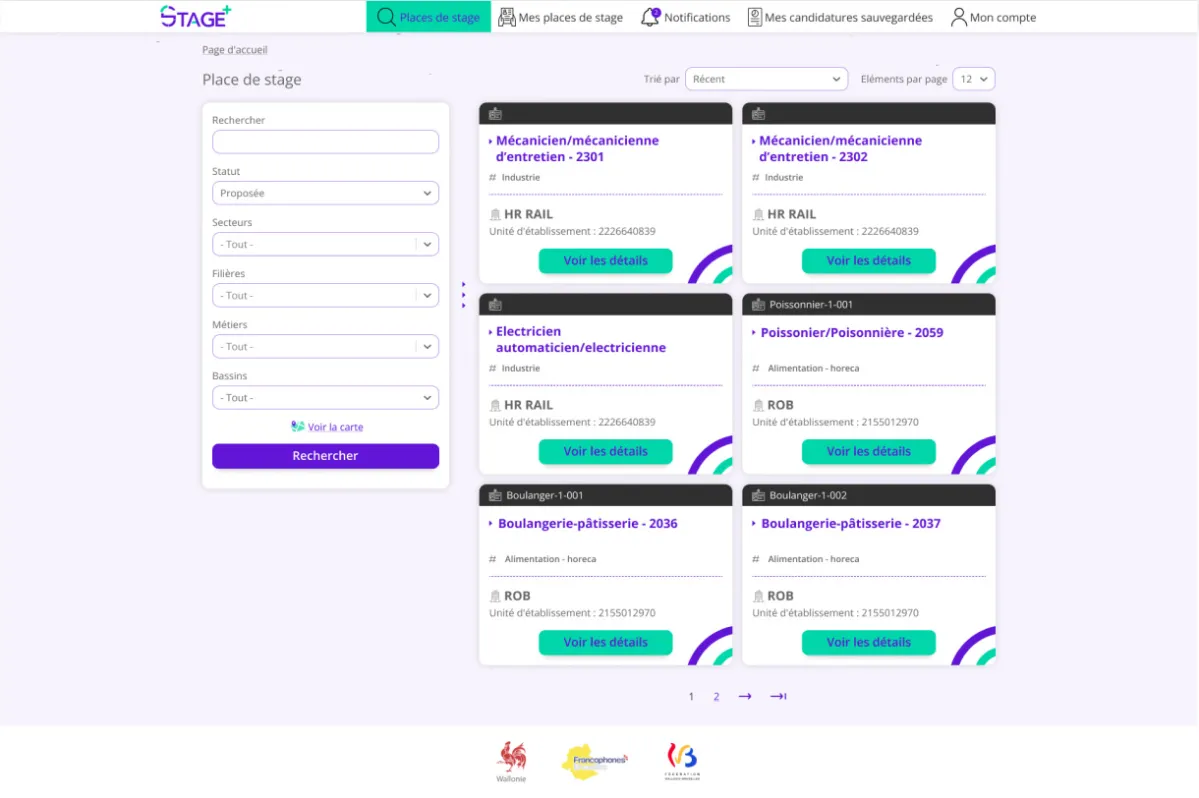Click the notifications bell icon
Screen dimensions: 1199x798
pyautogui.click(x=650, y=17)
